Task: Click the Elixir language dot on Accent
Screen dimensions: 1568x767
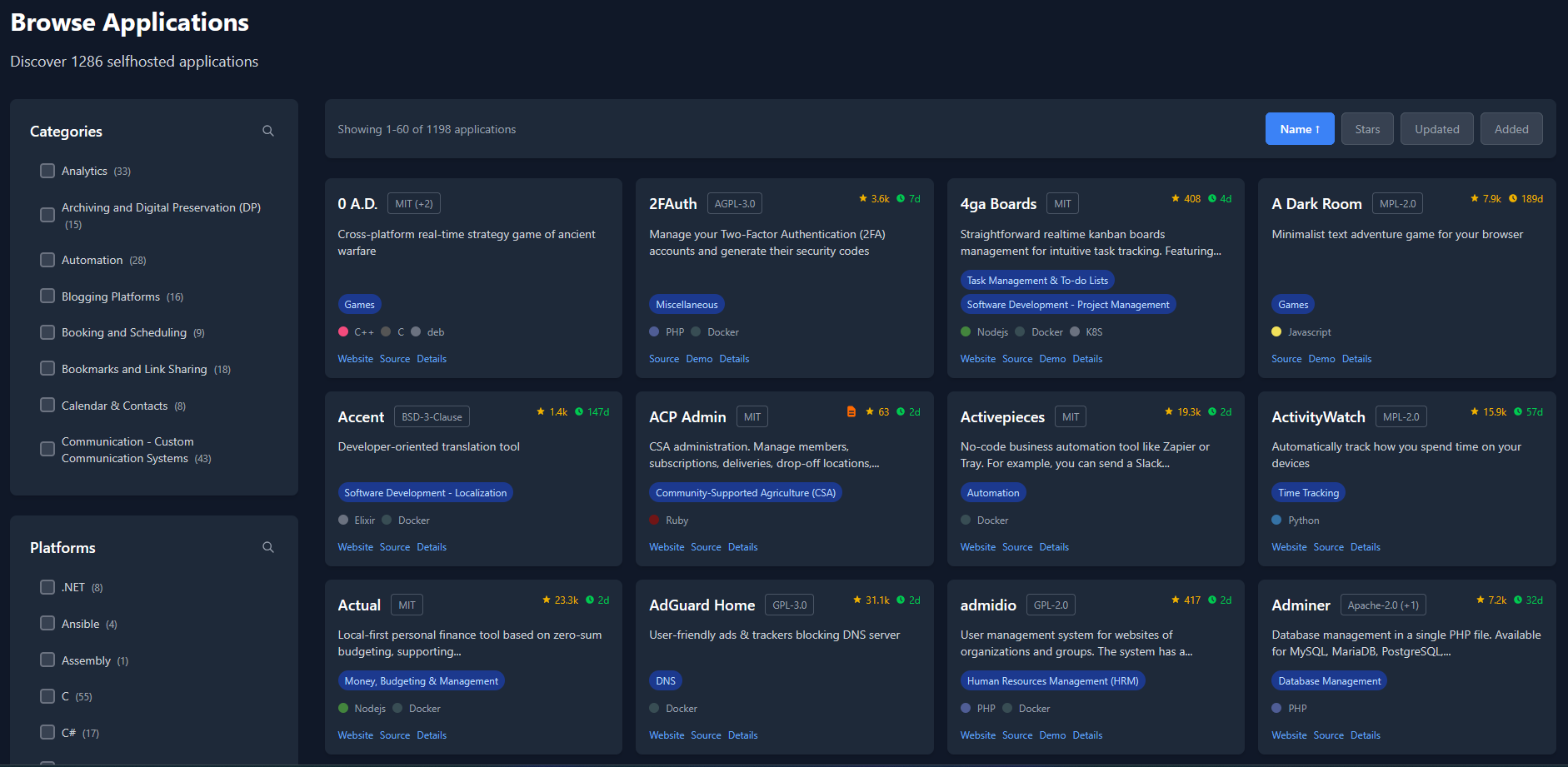Action: pyautogui.click(x=342, y=520)
